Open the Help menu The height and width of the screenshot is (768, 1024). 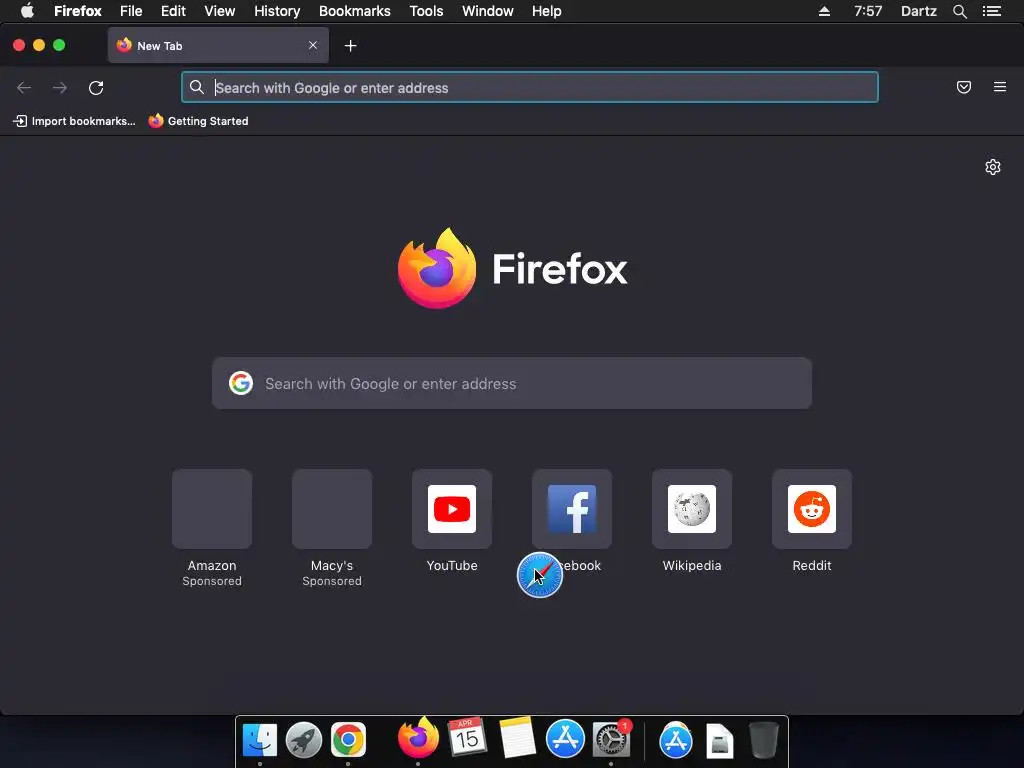pos(547,11)
